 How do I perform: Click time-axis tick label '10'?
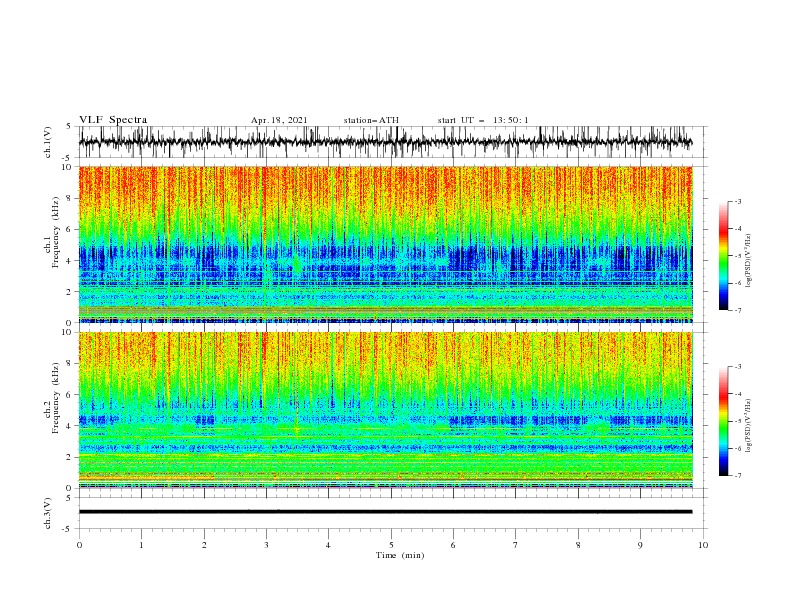pos(703,545)
